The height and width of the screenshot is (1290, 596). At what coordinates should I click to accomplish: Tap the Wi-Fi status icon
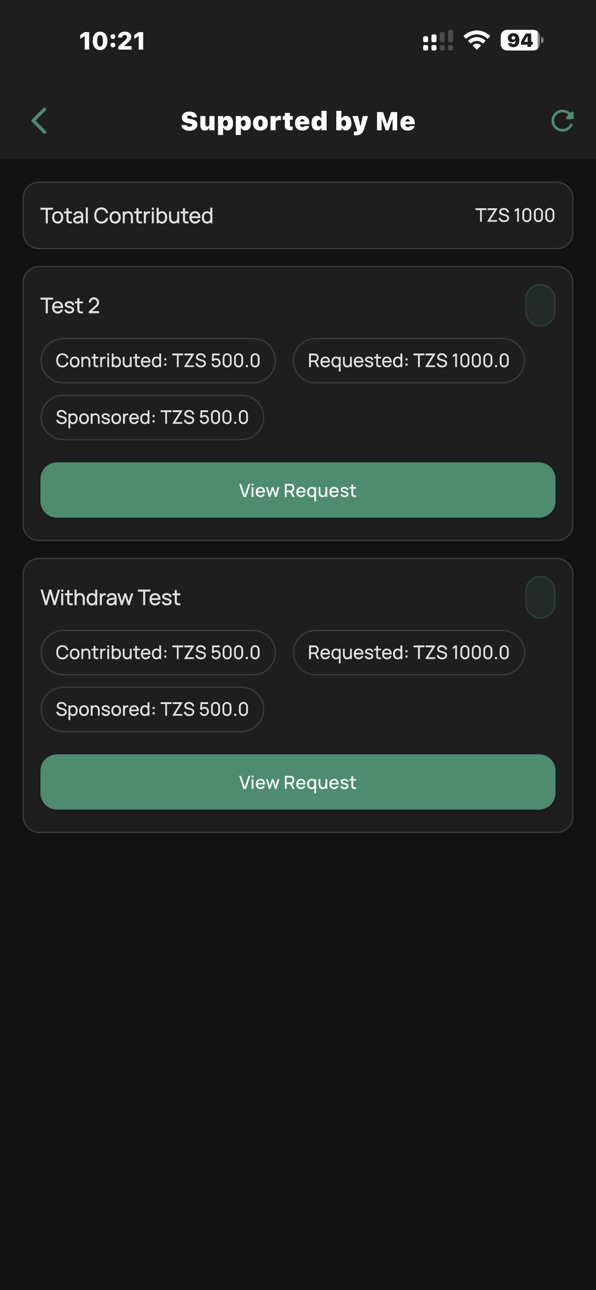pos(477,41)
